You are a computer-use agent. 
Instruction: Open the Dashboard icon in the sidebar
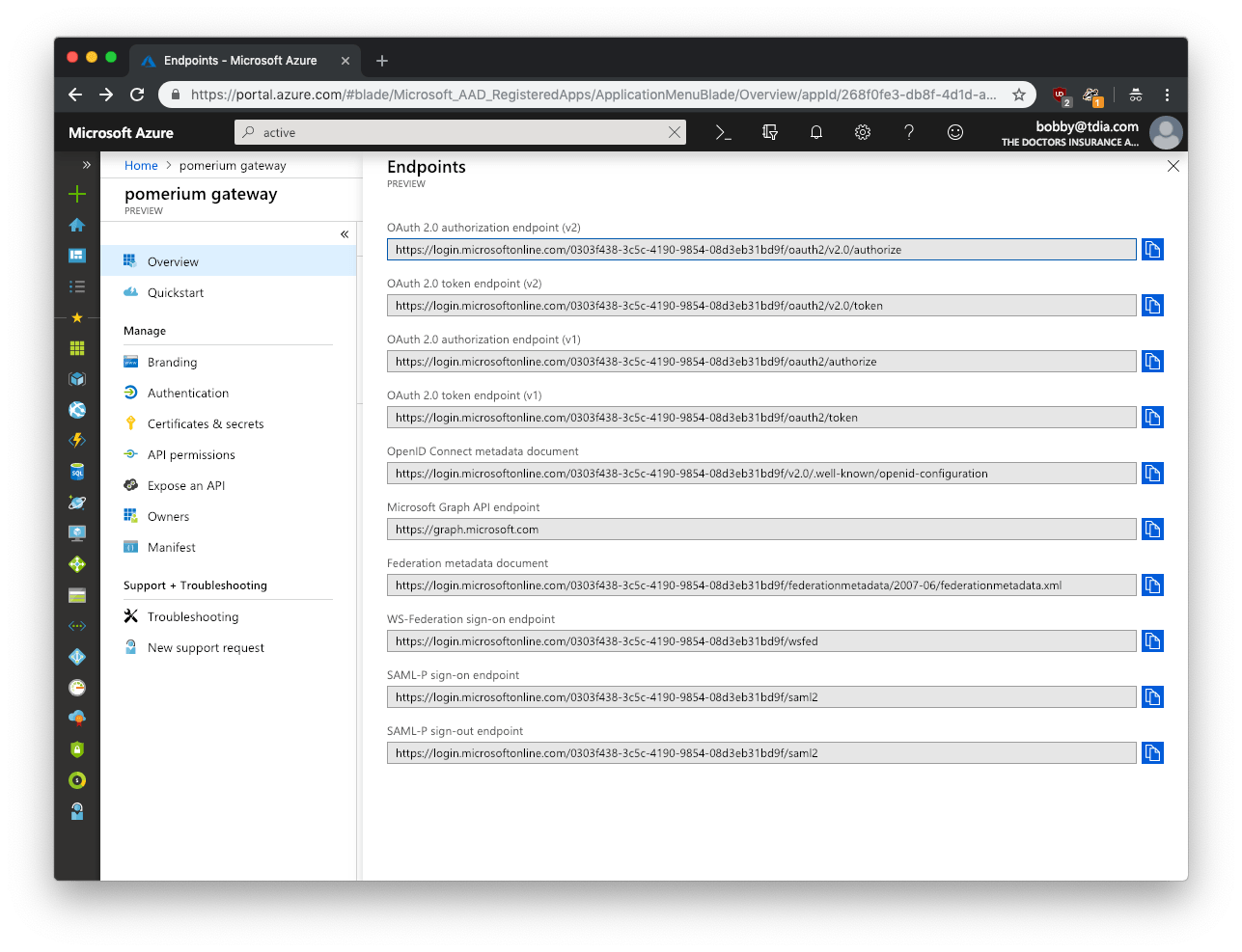coord(77,256)
